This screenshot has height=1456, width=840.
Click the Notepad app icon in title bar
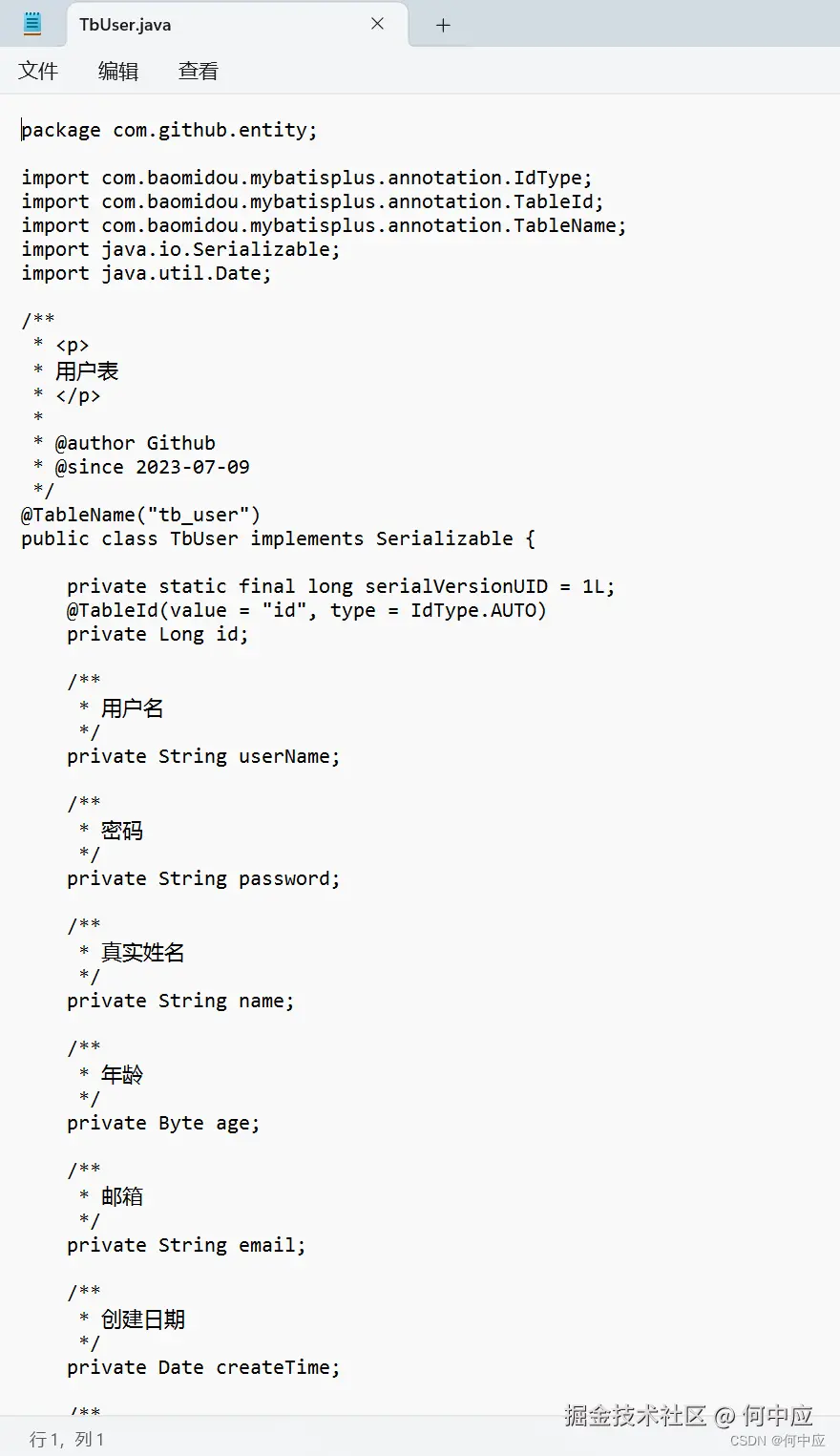[x=31, y=24]
